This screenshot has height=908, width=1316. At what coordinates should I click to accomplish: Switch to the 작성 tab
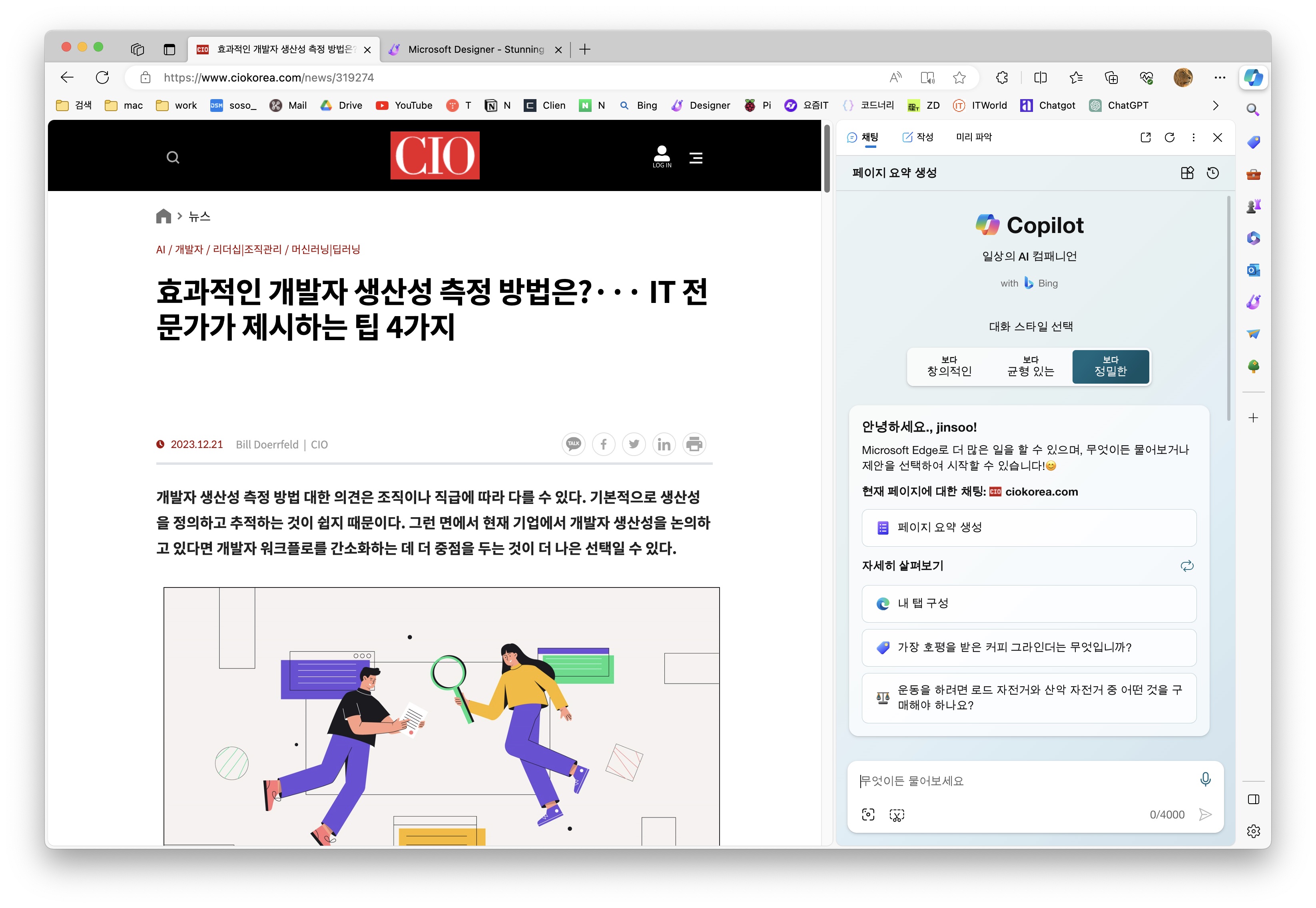(918, 137)
